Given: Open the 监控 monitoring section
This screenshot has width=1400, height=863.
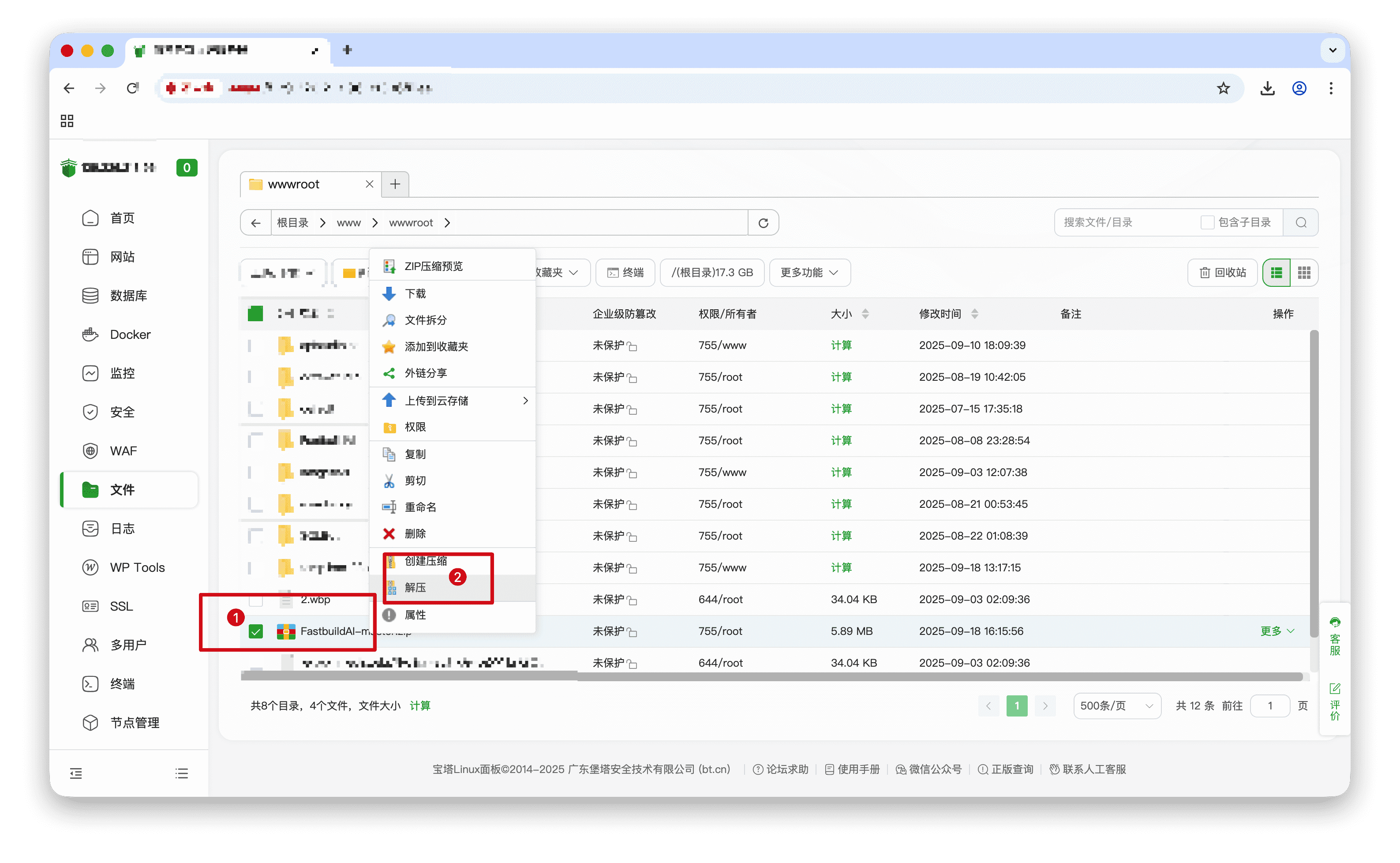Looking at the screenshot, I should click(x=121, y=373).
